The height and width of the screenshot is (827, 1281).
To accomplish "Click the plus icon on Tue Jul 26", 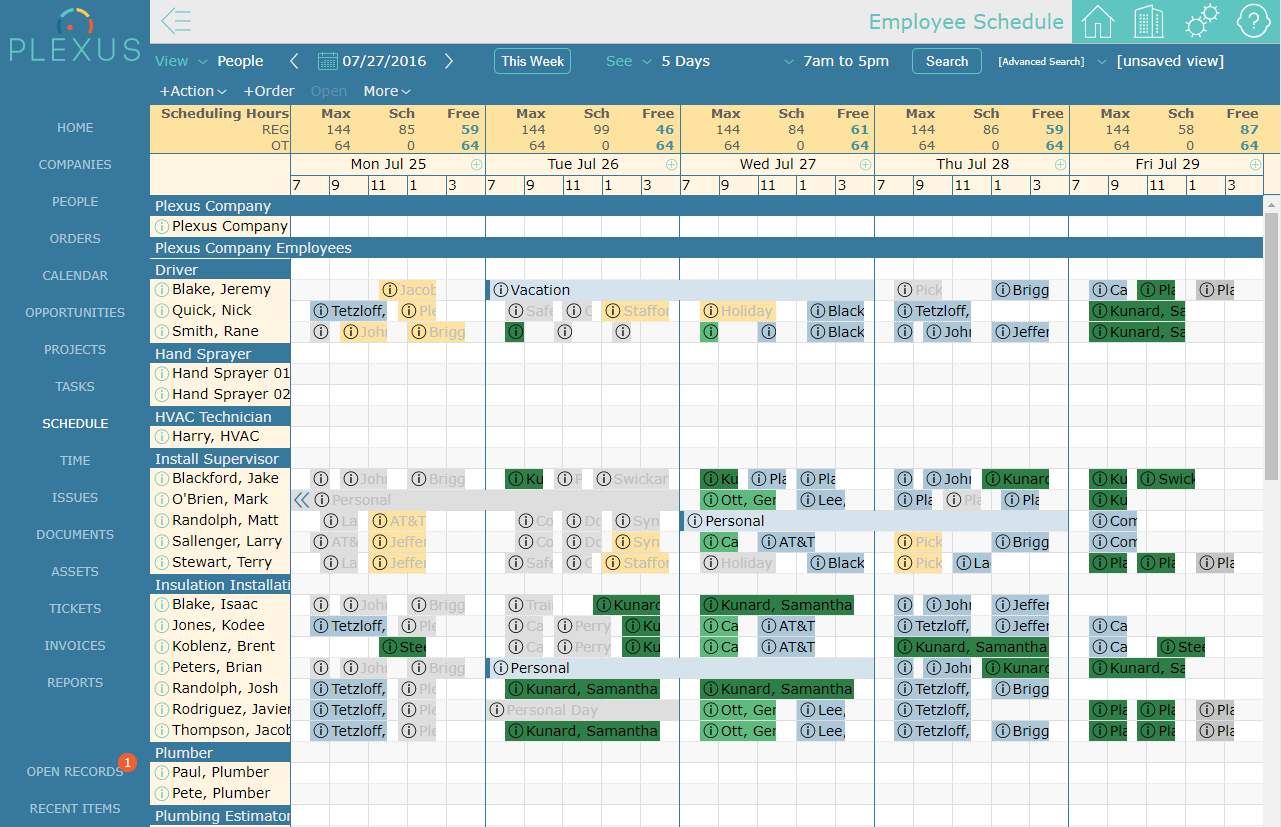I will coord(671,164).
